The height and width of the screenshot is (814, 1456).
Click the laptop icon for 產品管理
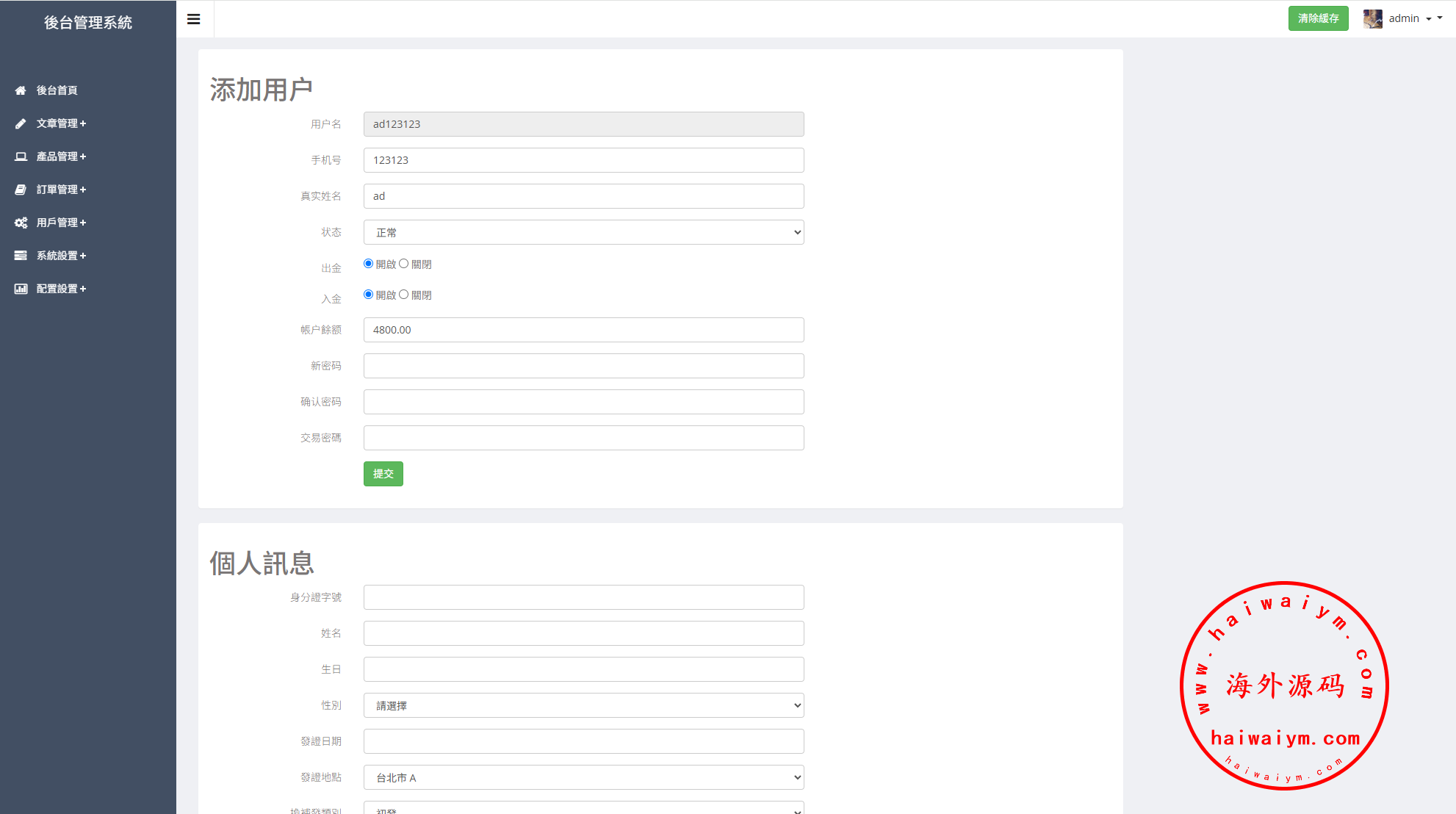point(21,156)
